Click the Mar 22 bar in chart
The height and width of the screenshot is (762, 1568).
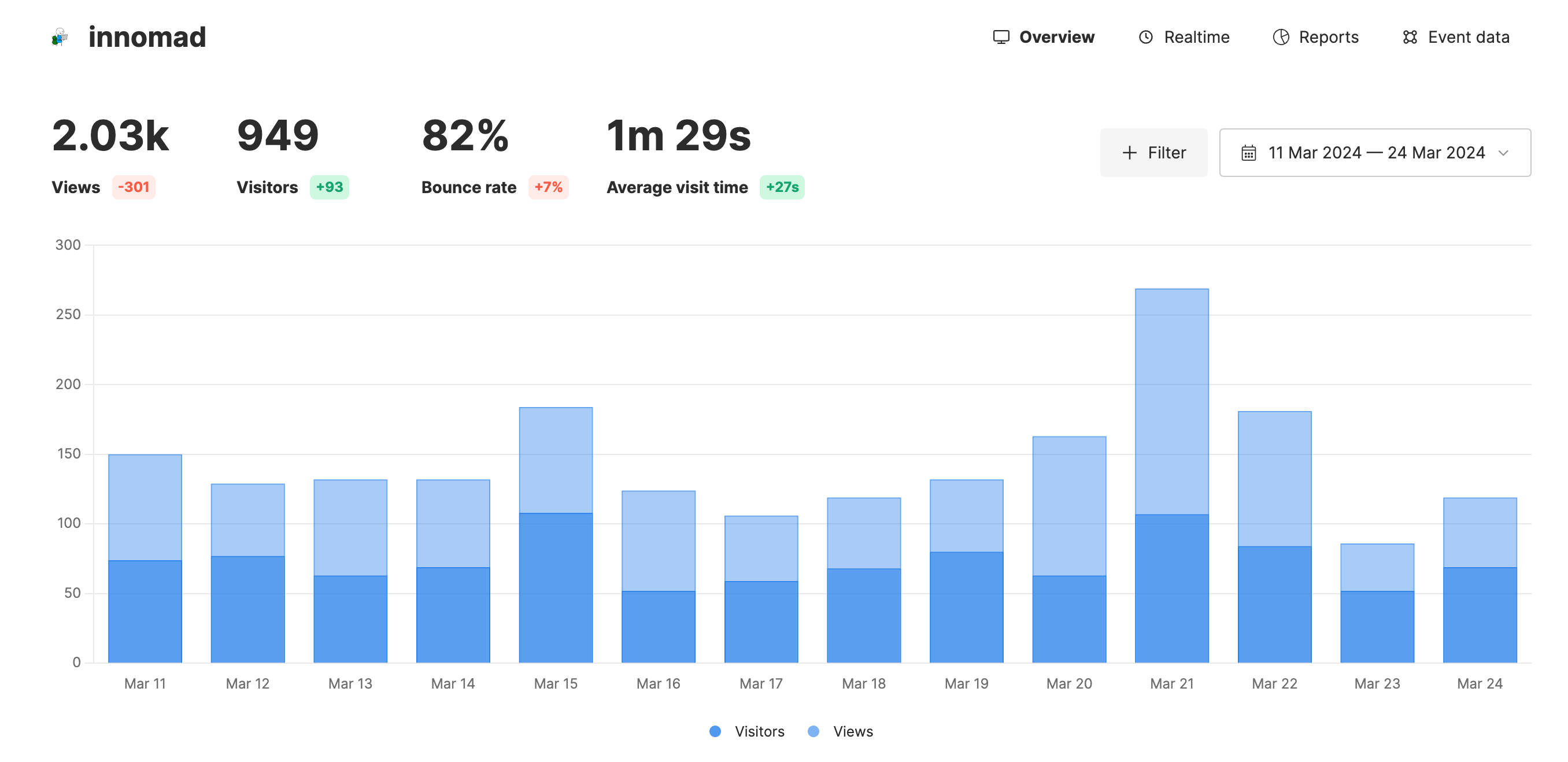(1275, 537)
